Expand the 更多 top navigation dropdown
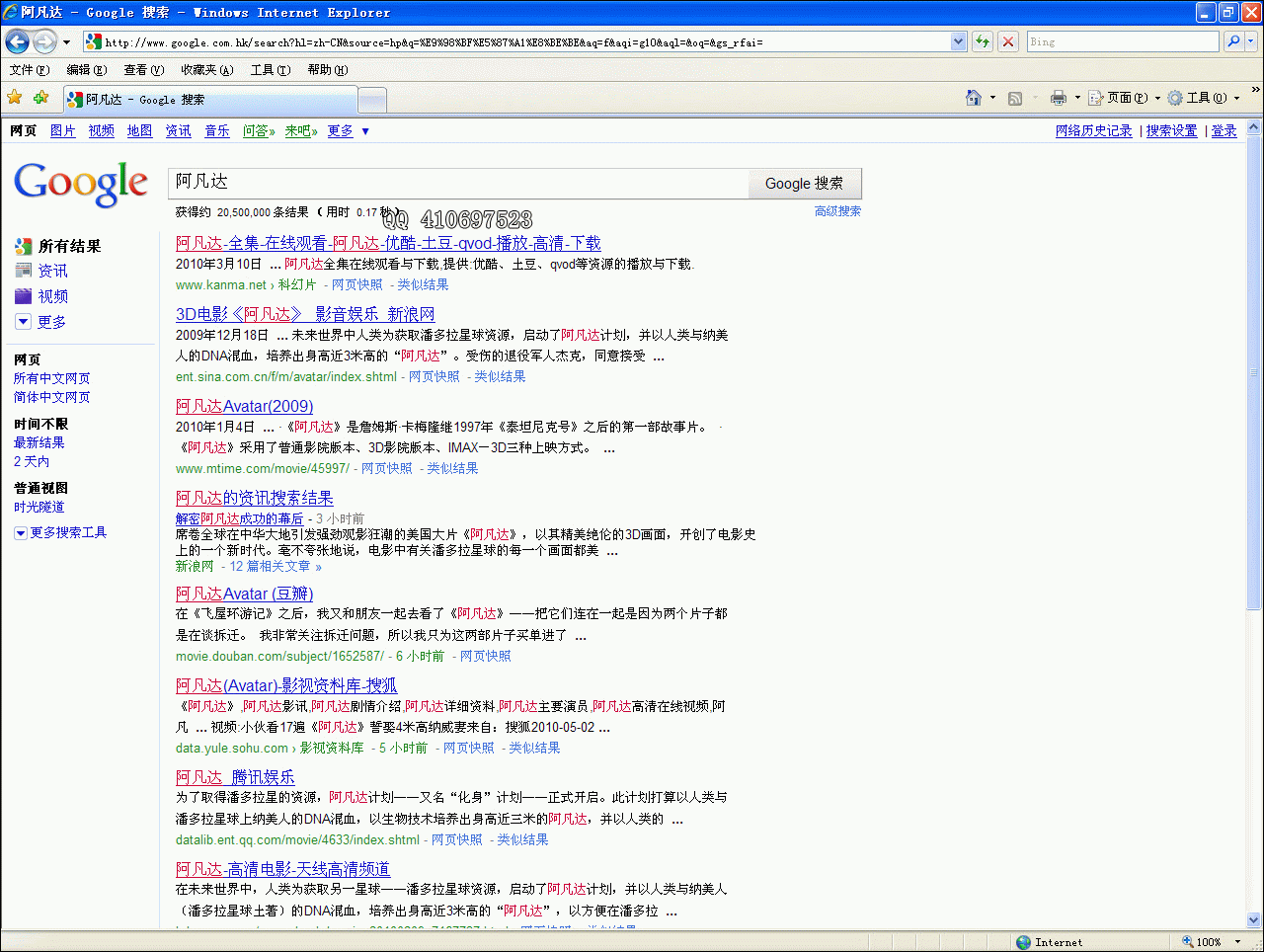Screen dimensions: 1264x952 [349, 130]
